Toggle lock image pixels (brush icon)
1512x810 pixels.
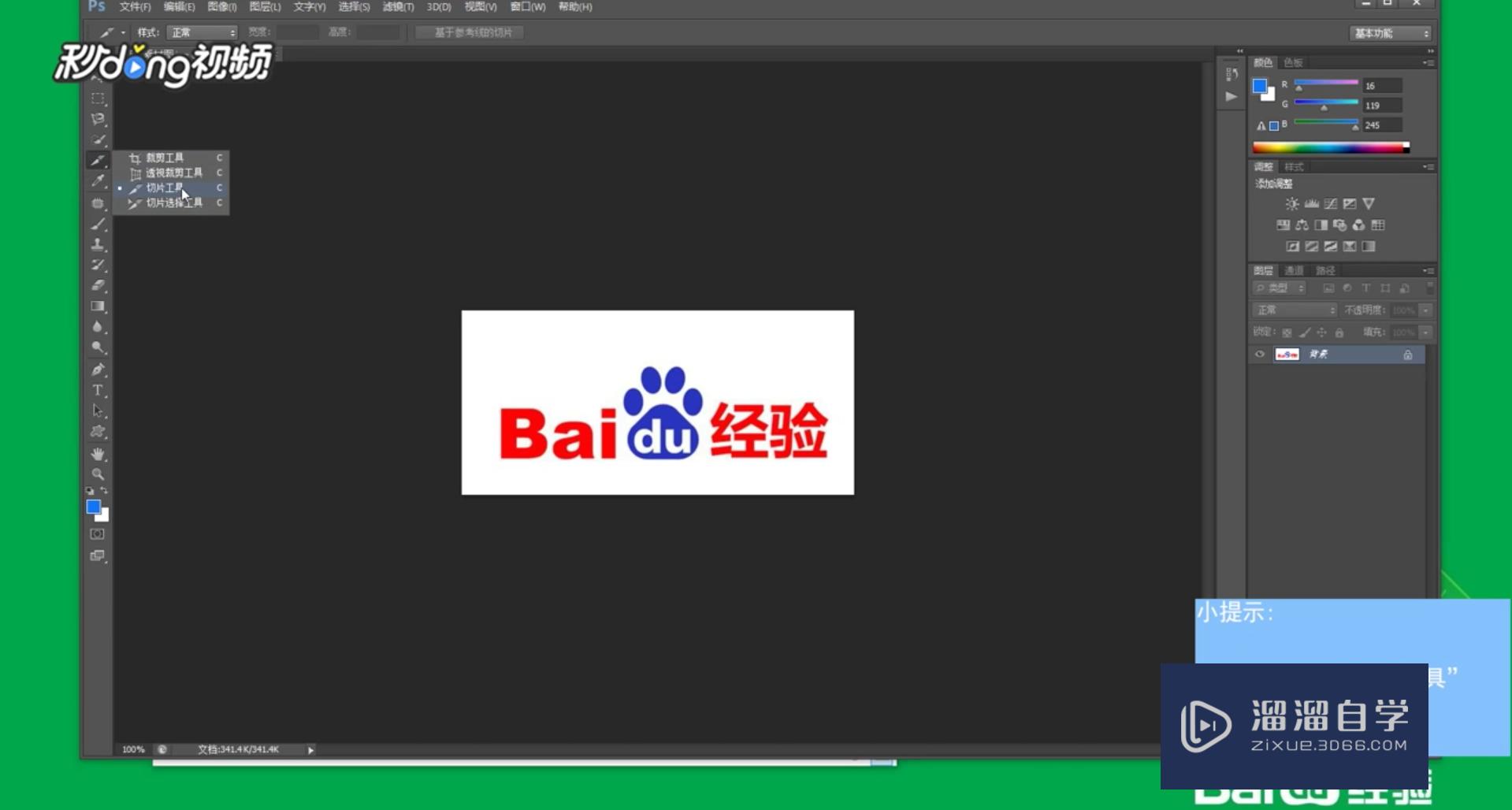coord(1305,333)
